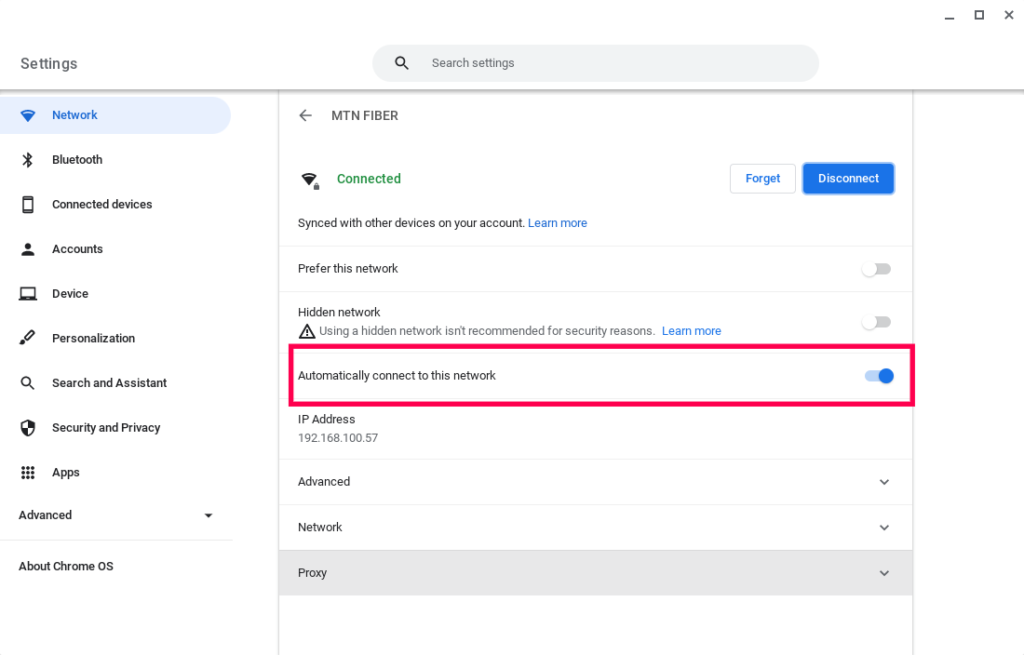
Task: Enable Prefer this network toggle
Action: 876,269
